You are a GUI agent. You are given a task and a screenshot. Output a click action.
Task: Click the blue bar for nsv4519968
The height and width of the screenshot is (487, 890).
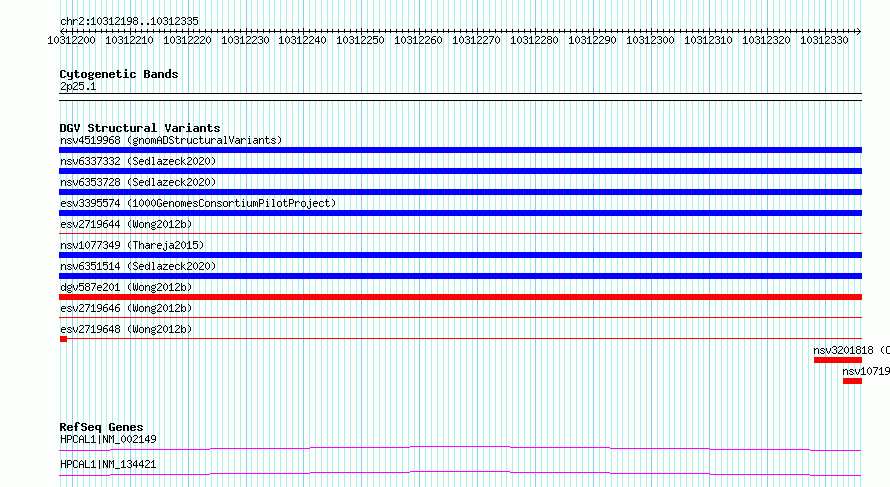click(x=460, y=150)
